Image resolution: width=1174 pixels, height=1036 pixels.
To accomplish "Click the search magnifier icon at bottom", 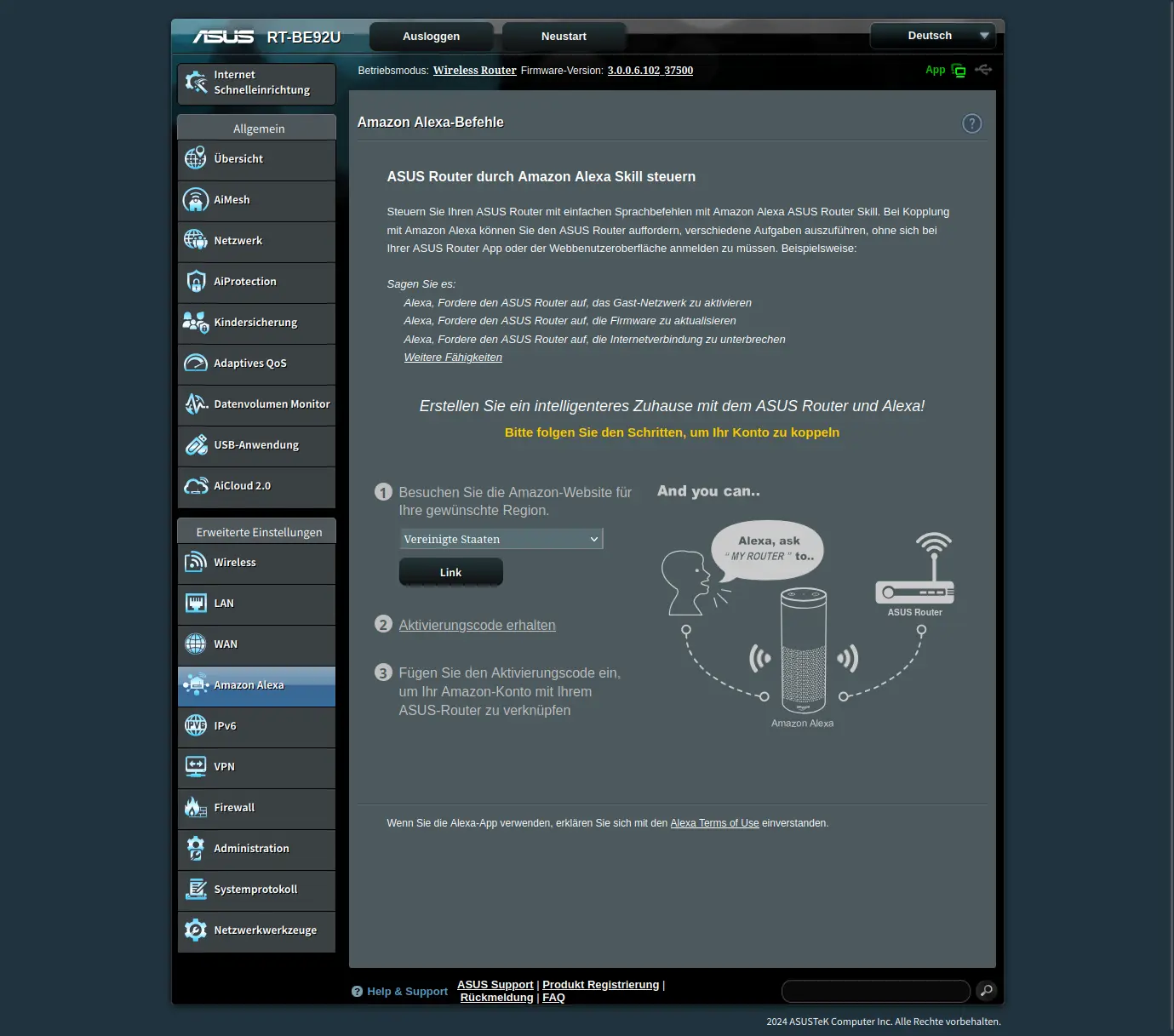I will pyautogui.click(x=986, y=990).
